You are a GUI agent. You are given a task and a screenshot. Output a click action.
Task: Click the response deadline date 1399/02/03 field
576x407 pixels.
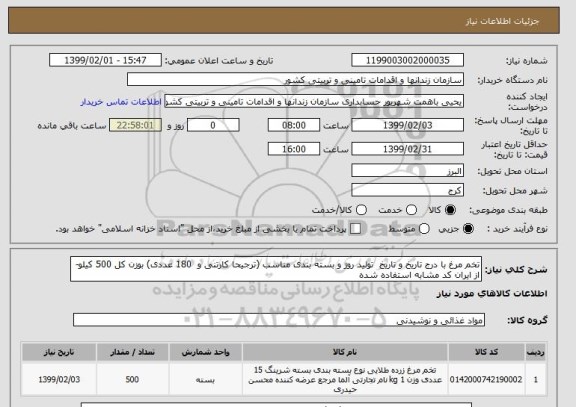click(x=407, y=125)
